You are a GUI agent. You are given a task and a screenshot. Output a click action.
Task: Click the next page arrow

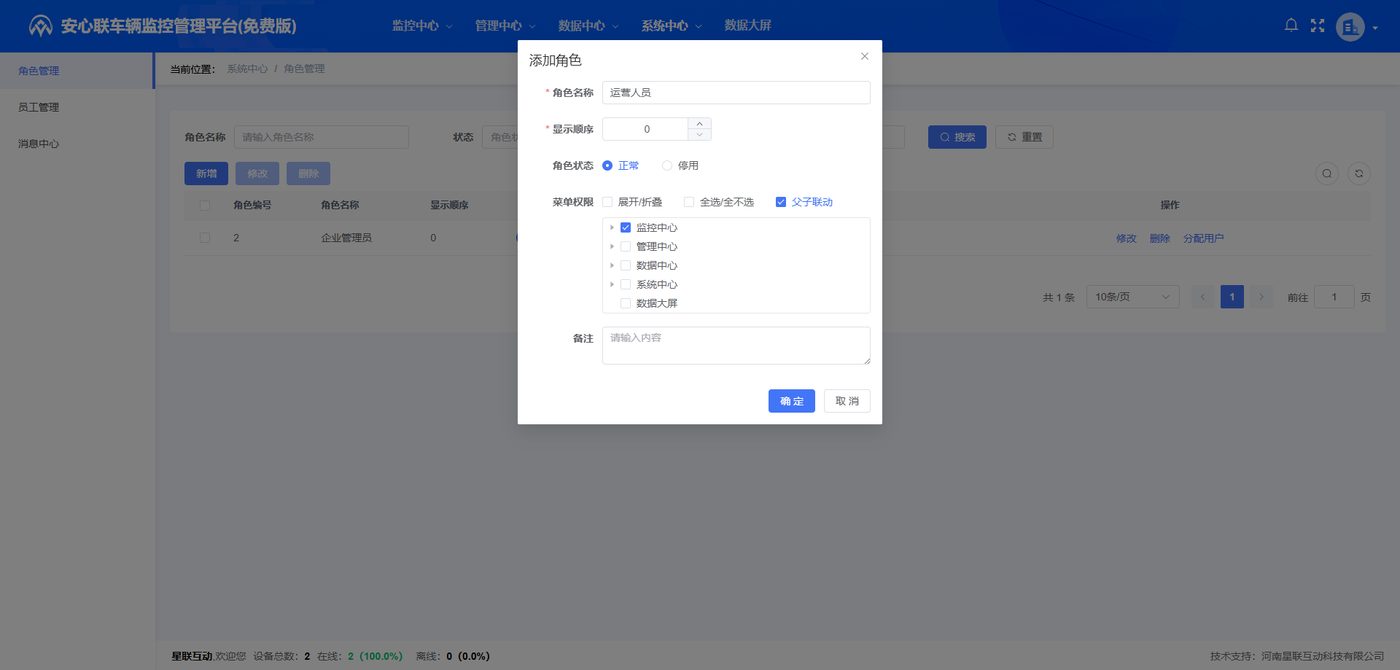point(1261,297)
